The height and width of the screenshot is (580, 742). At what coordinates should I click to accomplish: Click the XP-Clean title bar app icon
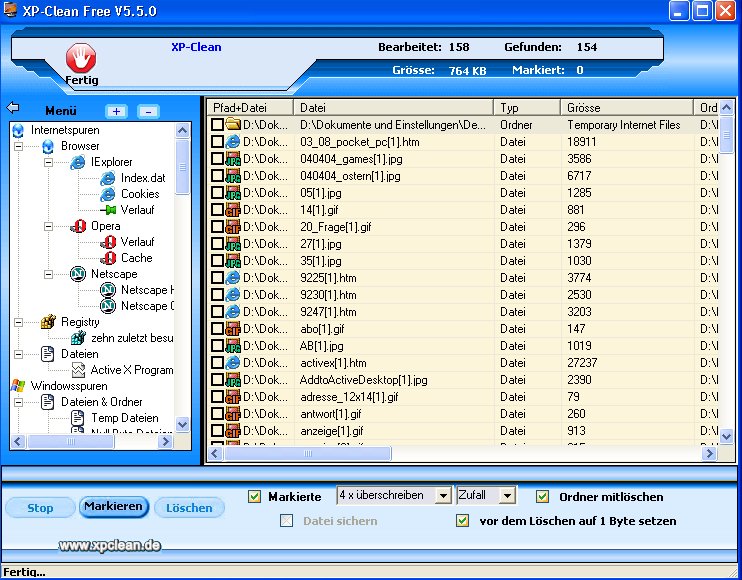click(10, 9)
